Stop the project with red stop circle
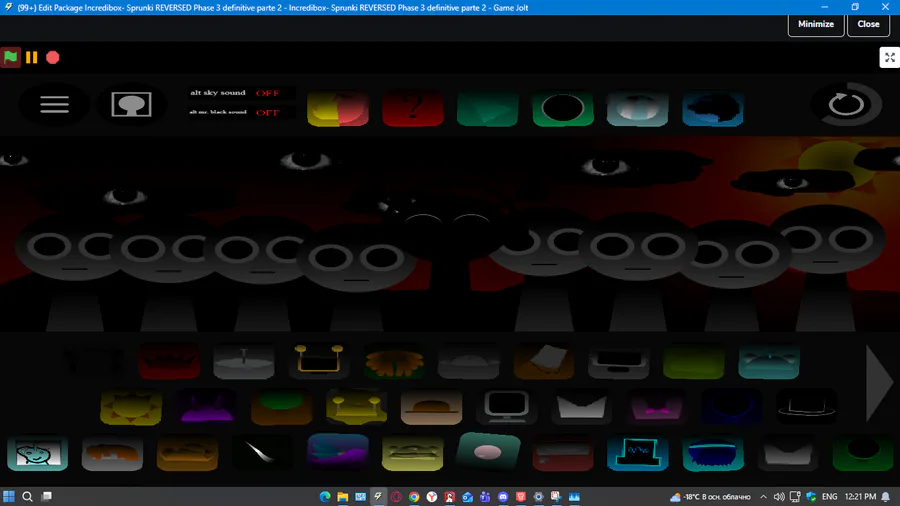The height and width of the screenshot is (506, 900). [x=53, y=57]
